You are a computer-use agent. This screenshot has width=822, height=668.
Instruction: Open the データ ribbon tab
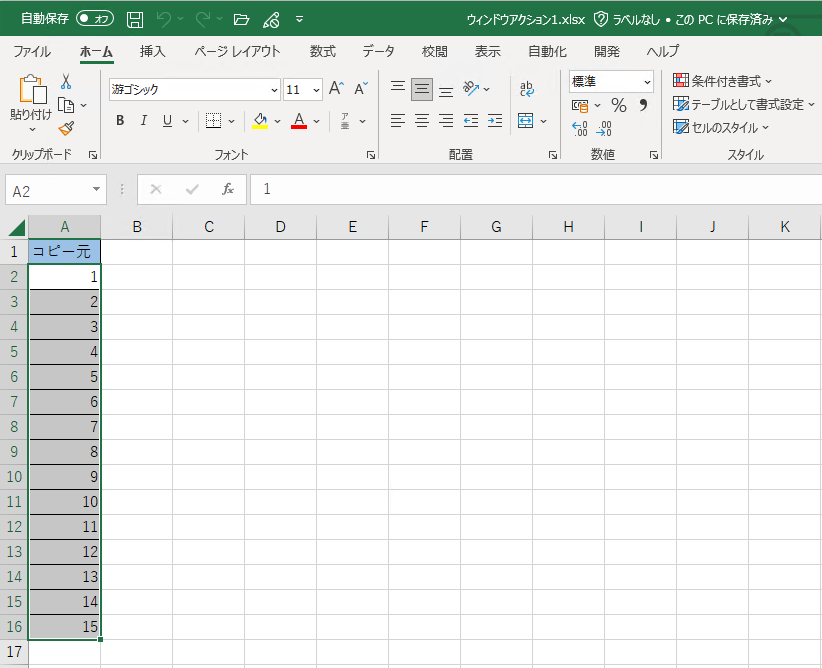(x=378, y=51)
